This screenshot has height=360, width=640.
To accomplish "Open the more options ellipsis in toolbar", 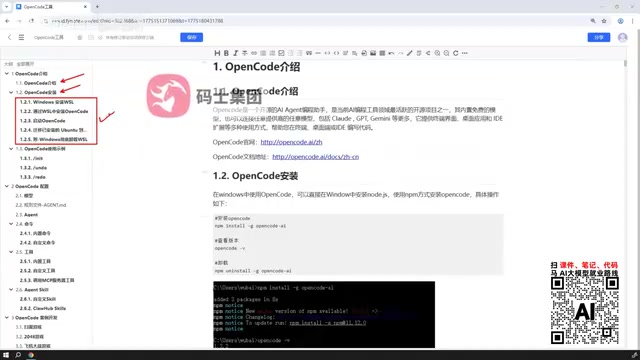I will coord(464,53).
